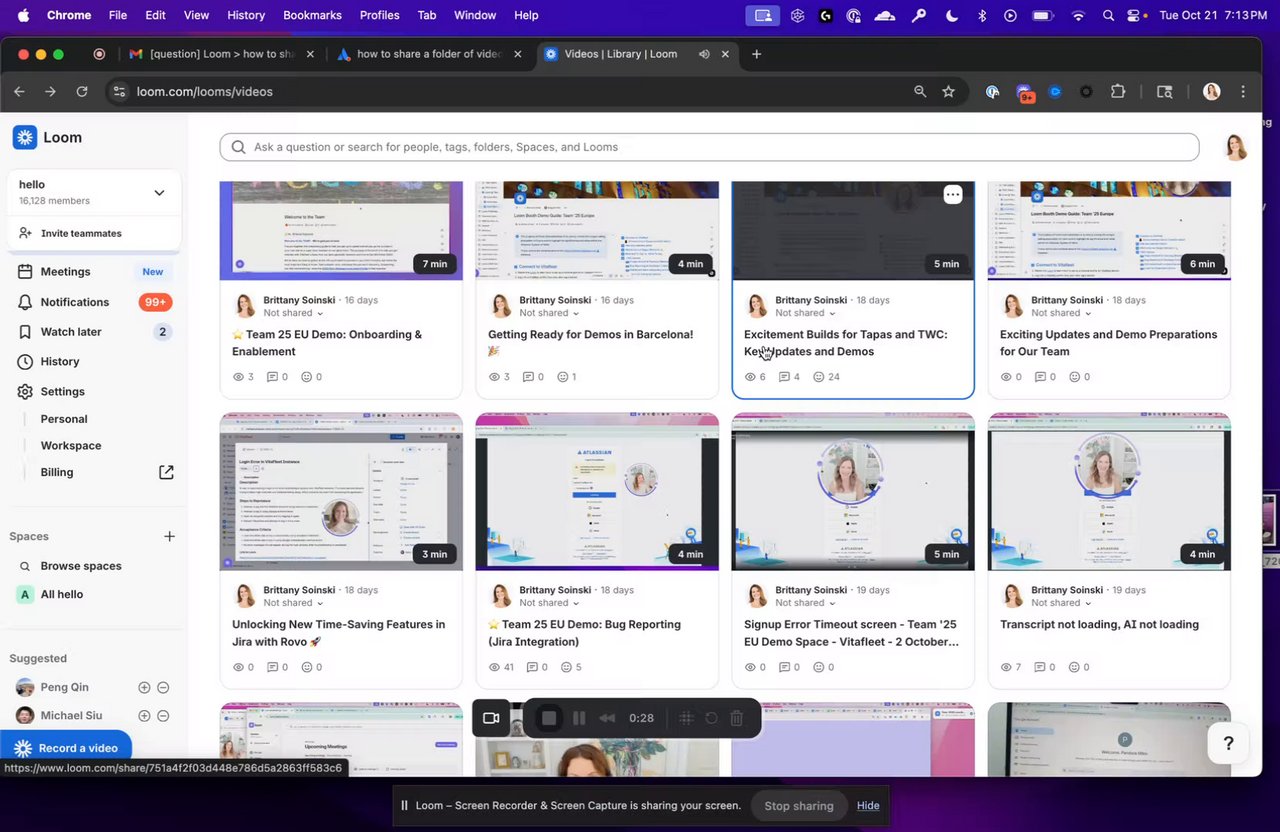1280x832 pixels.
Task: Select Personal settings
Action: (64, 419)
